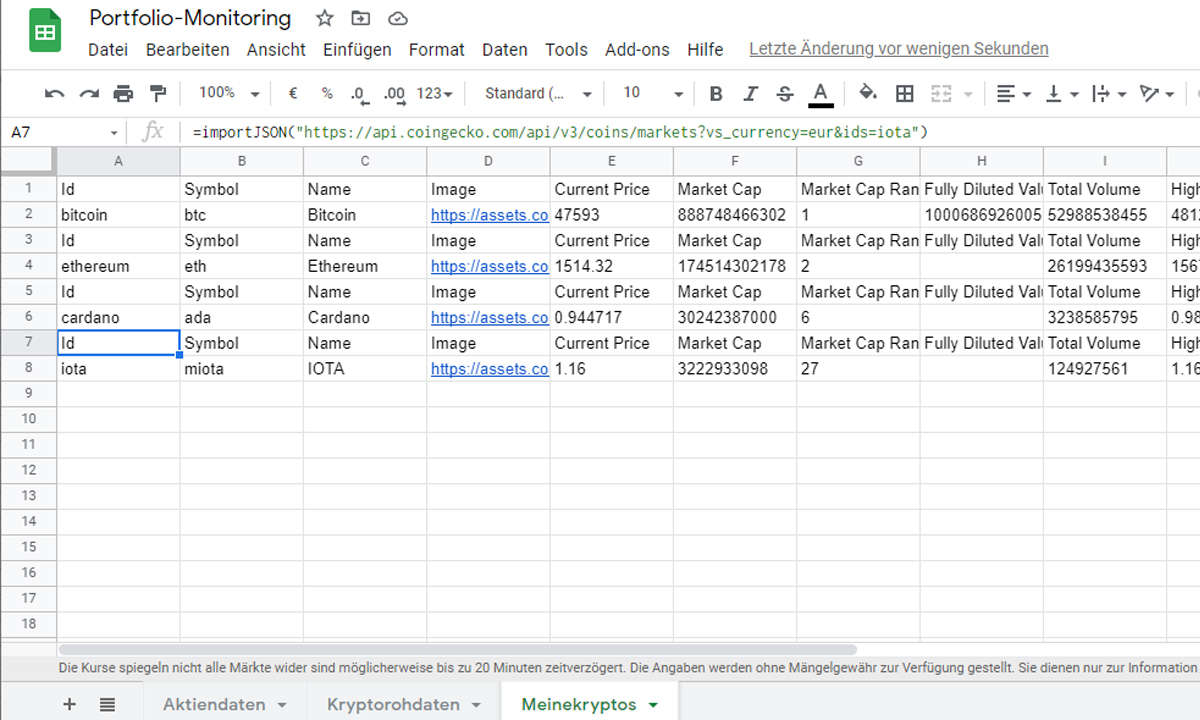Select the cell containing bitcoin
The image size is (1200, 720).
118,215
